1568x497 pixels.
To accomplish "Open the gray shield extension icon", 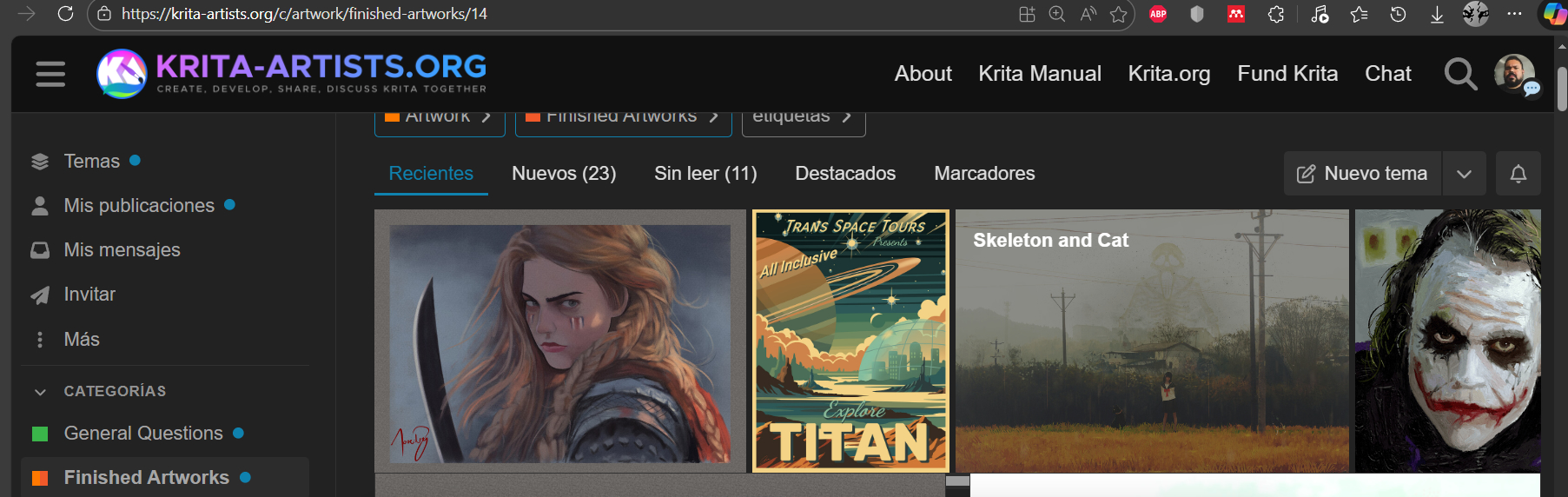I will (1197, 14).
